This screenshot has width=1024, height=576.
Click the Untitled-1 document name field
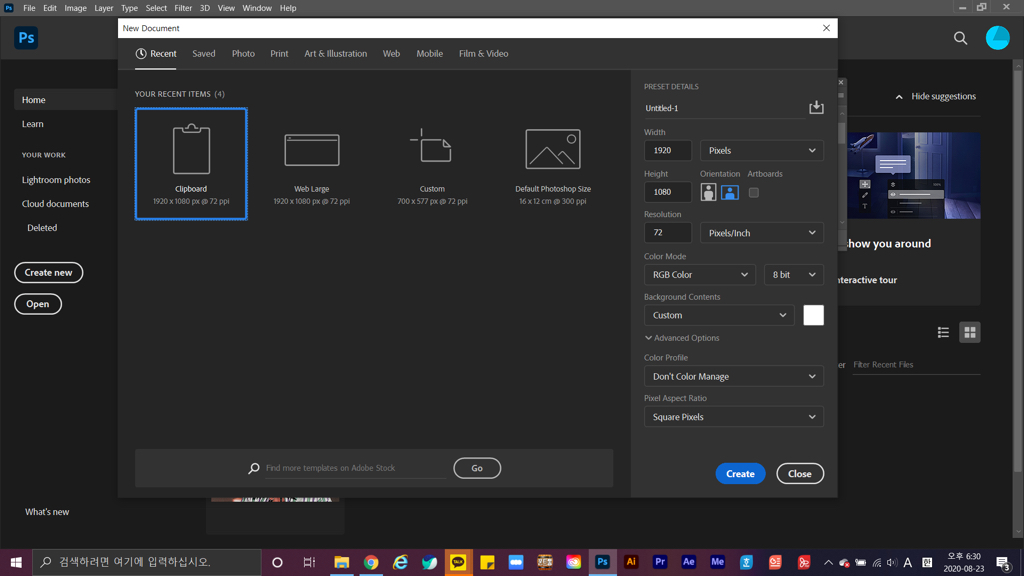pos(724,108)
